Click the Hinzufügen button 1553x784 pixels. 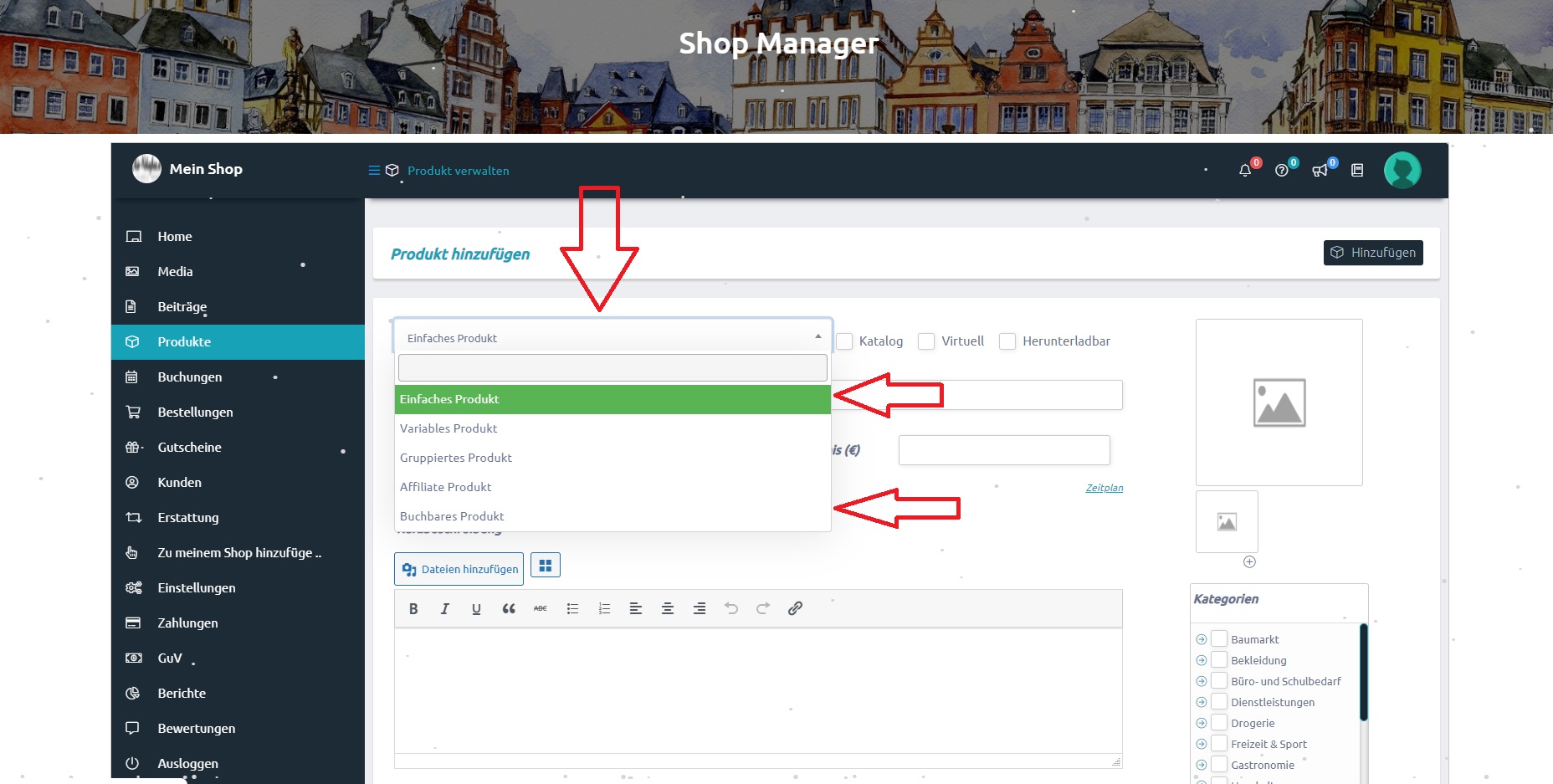tap(1373, 253)
